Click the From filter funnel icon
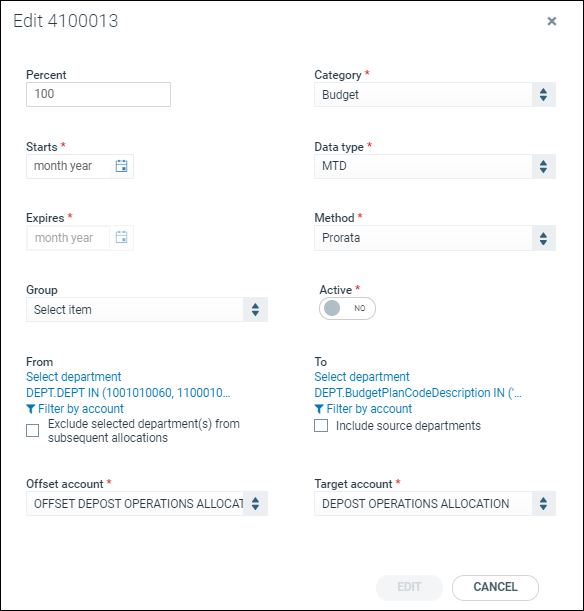584x611 pixels. tap(30, 409)
